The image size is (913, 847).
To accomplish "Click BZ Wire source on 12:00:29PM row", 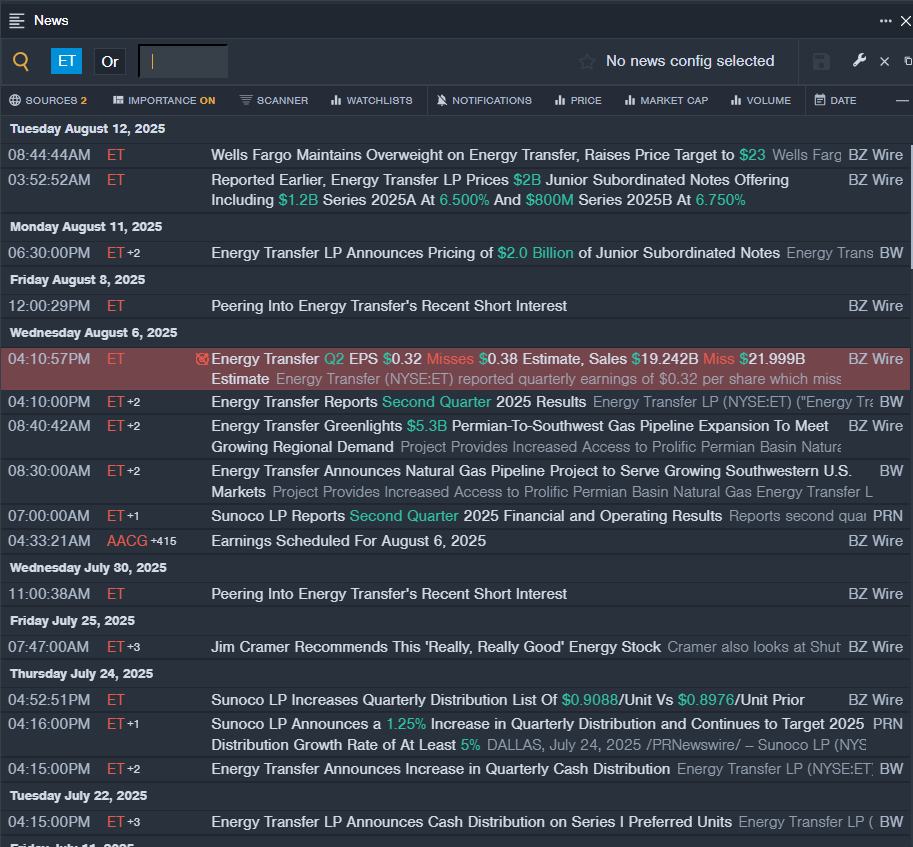I will pyautogui.click(x=876, y=306).
